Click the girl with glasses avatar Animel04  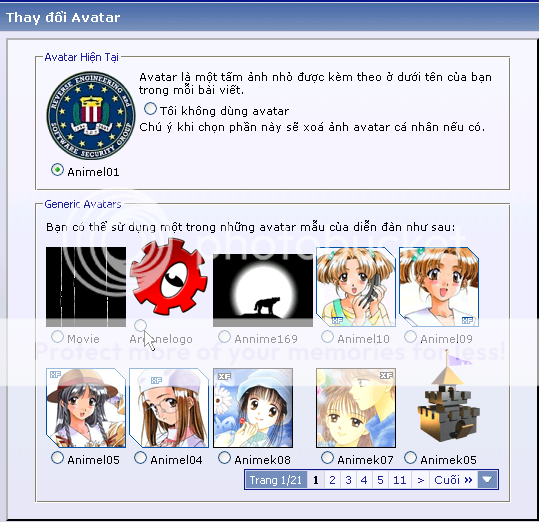click(169, 408)
